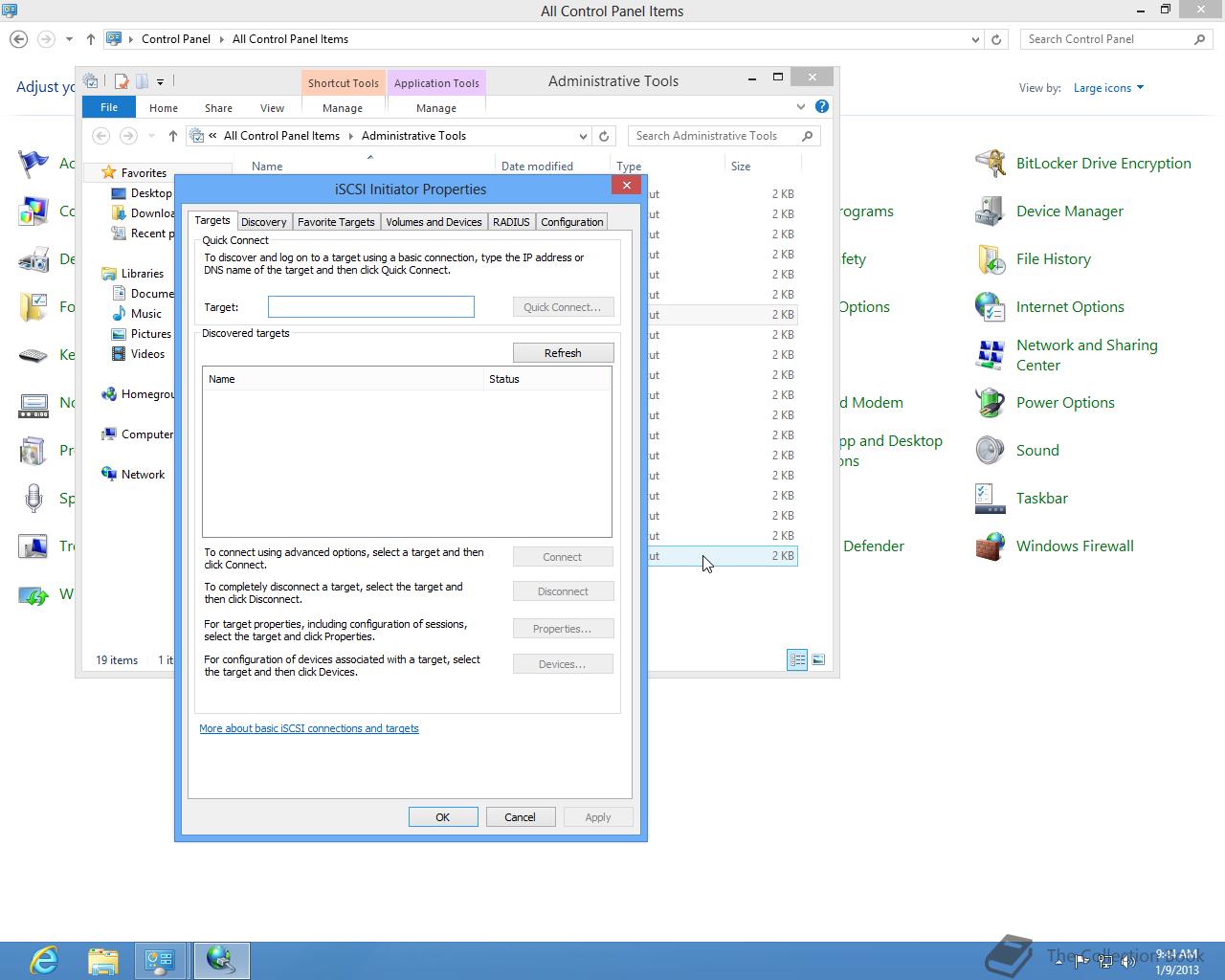Click OK in iSCSI dialog
Image resolution: width=1225 pixels, height=980 pixels.
[x=443, y=817]
